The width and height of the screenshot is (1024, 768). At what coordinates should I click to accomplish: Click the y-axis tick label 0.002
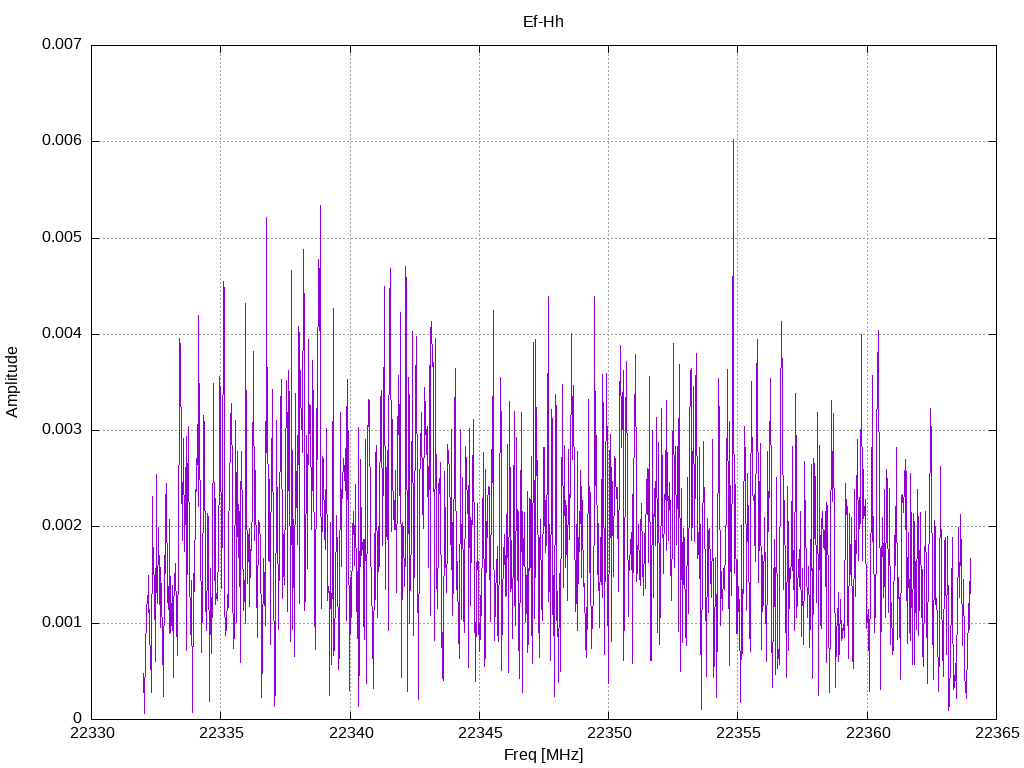click(62, 526)
